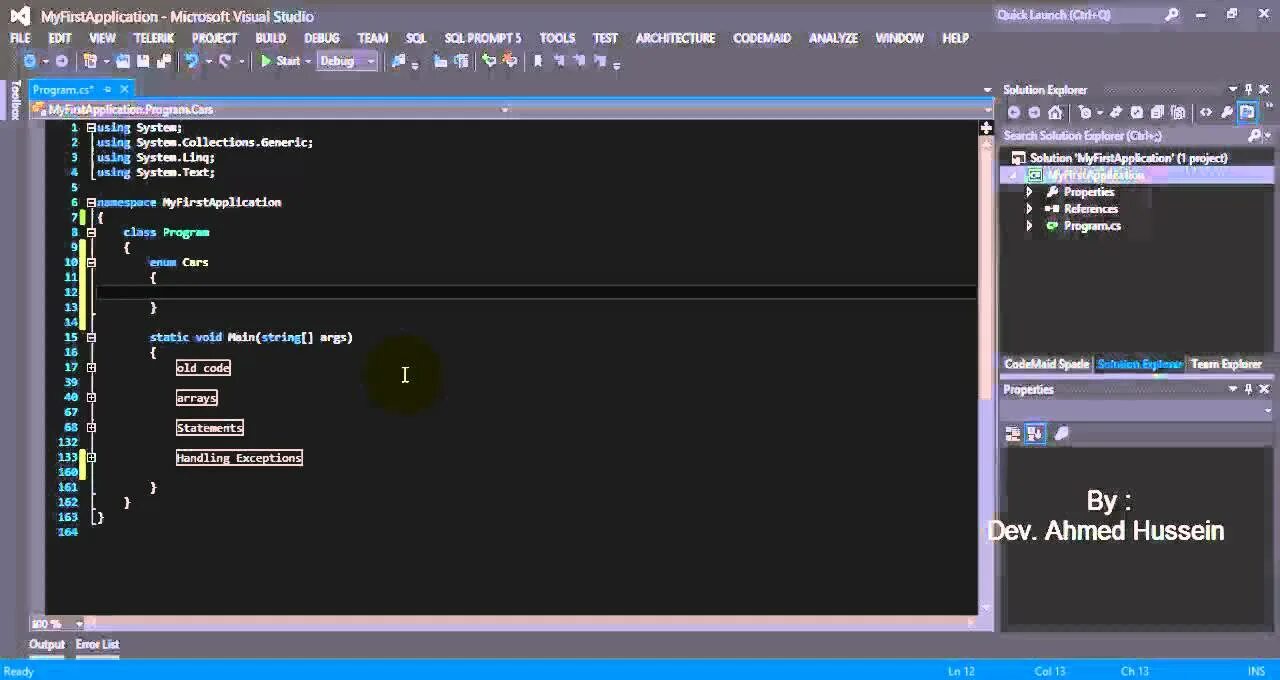Expand the 'Statements' region
Screen dimensions: 1280x680
click(x=91, y=427)
